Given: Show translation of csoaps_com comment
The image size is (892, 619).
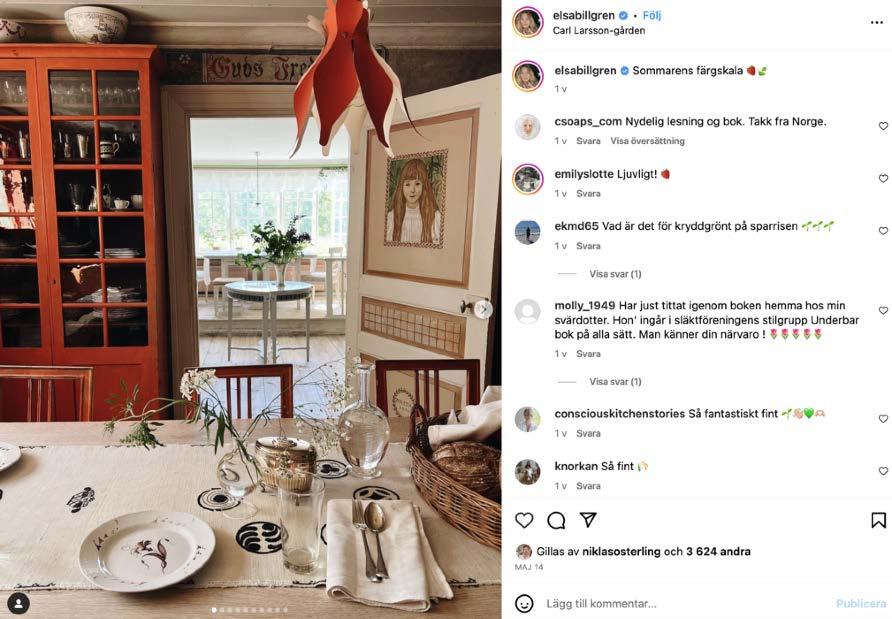Looking at the screenshot, I should (647, 141).
